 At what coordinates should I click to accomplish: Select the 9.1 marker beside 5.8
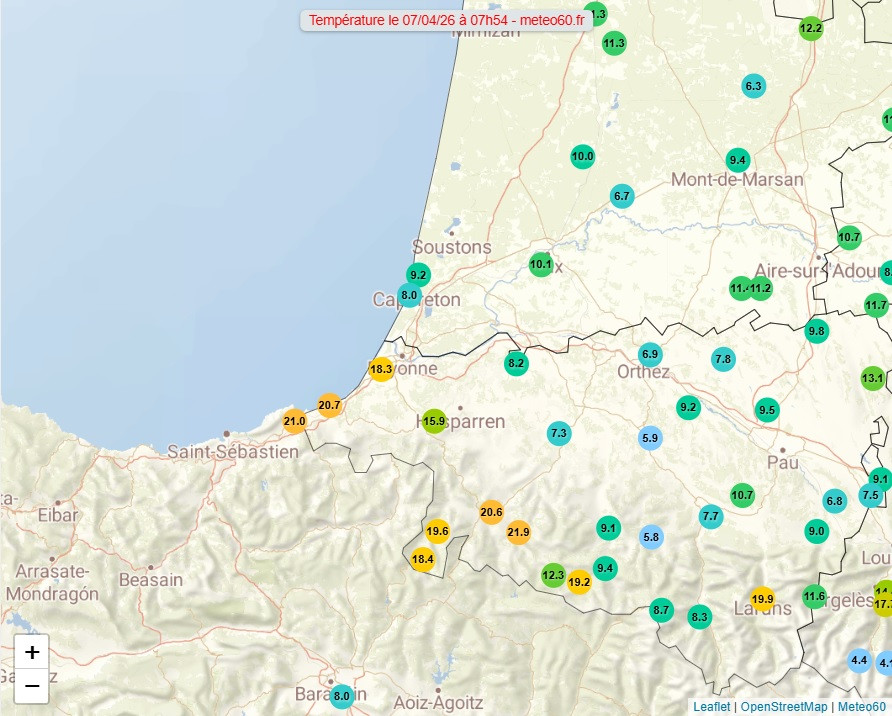(x=608, y=528)
